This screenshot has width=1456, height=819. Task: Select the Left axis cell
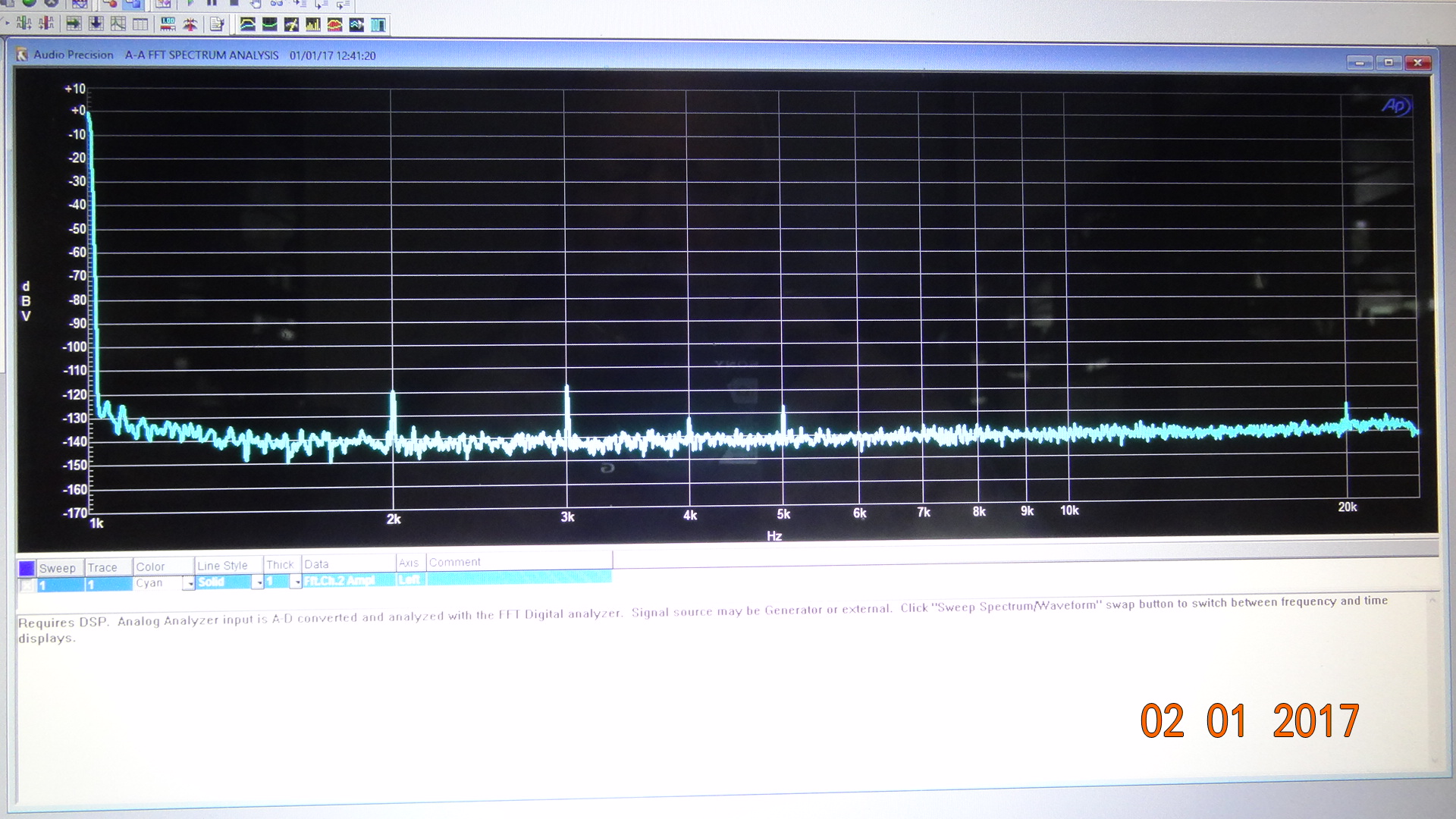click(409, 580)
